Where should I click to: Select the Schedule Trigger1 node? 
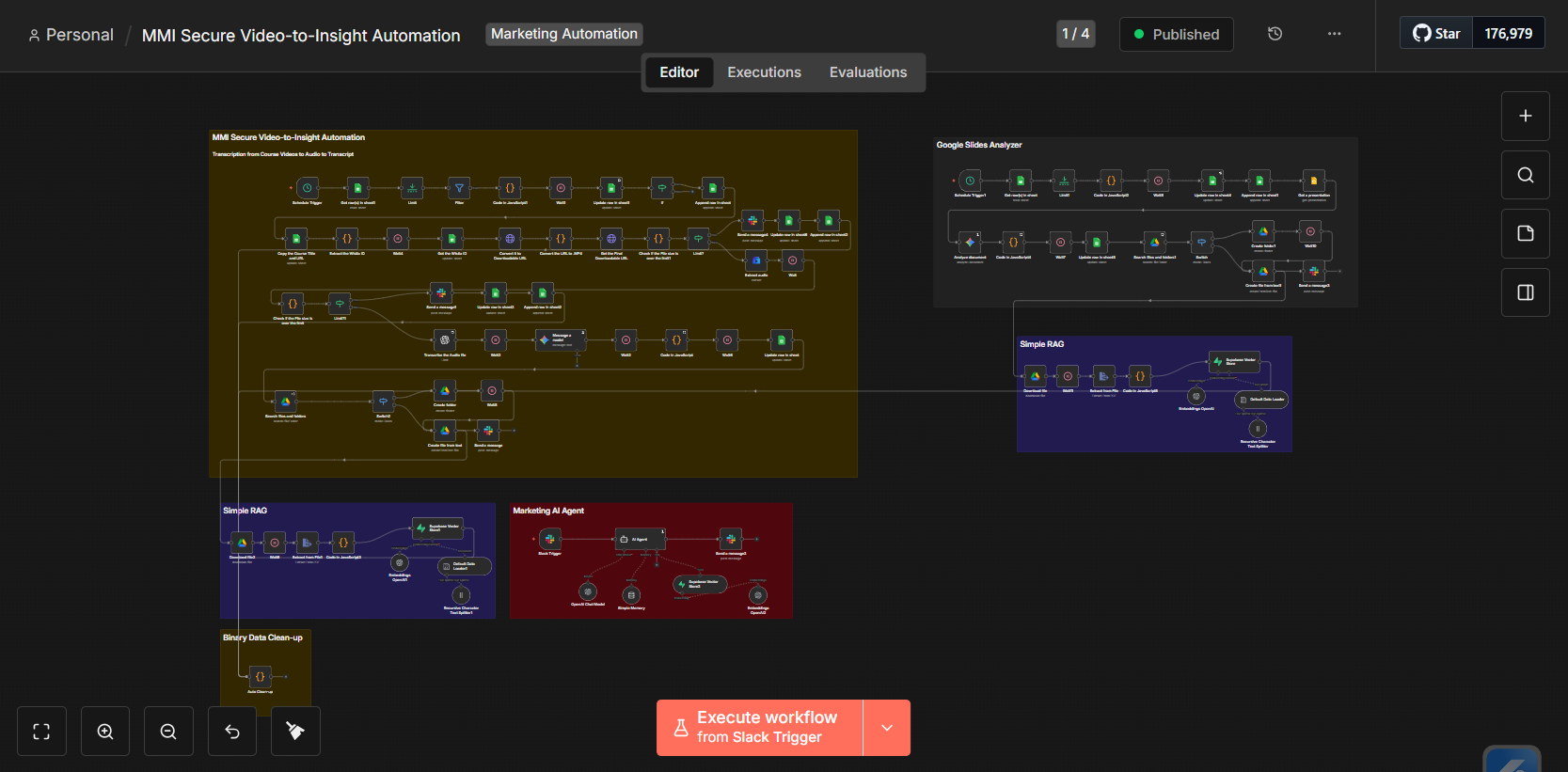tap(970, 181)
